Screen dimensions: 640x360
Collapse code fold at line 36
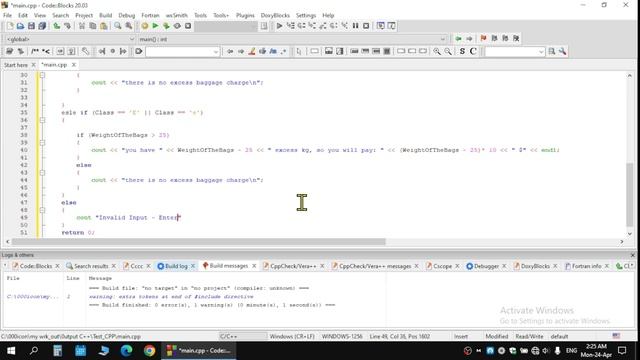pyautogui.click(x=42, y=120)
